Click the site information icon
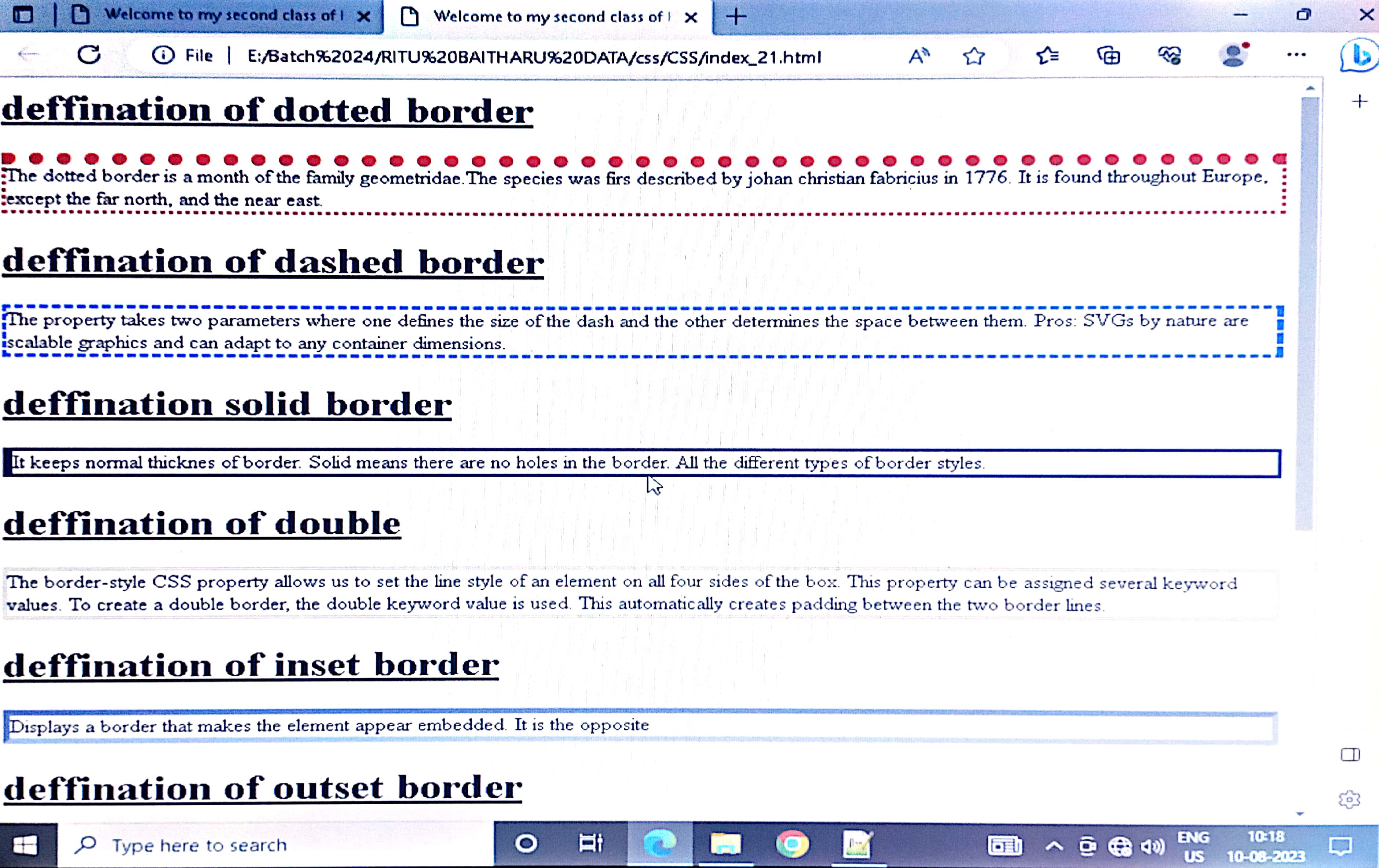The width and height of the screenshot is (1379, 868). (x=162, y=55)
